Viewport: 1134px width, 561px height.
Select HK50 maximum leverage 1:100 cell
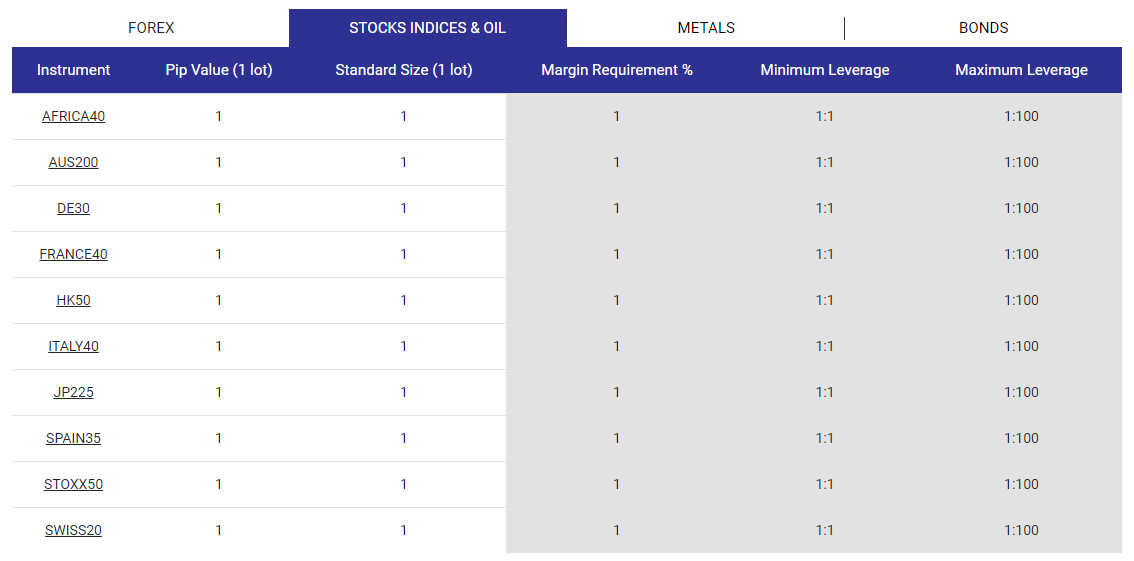1021,300
